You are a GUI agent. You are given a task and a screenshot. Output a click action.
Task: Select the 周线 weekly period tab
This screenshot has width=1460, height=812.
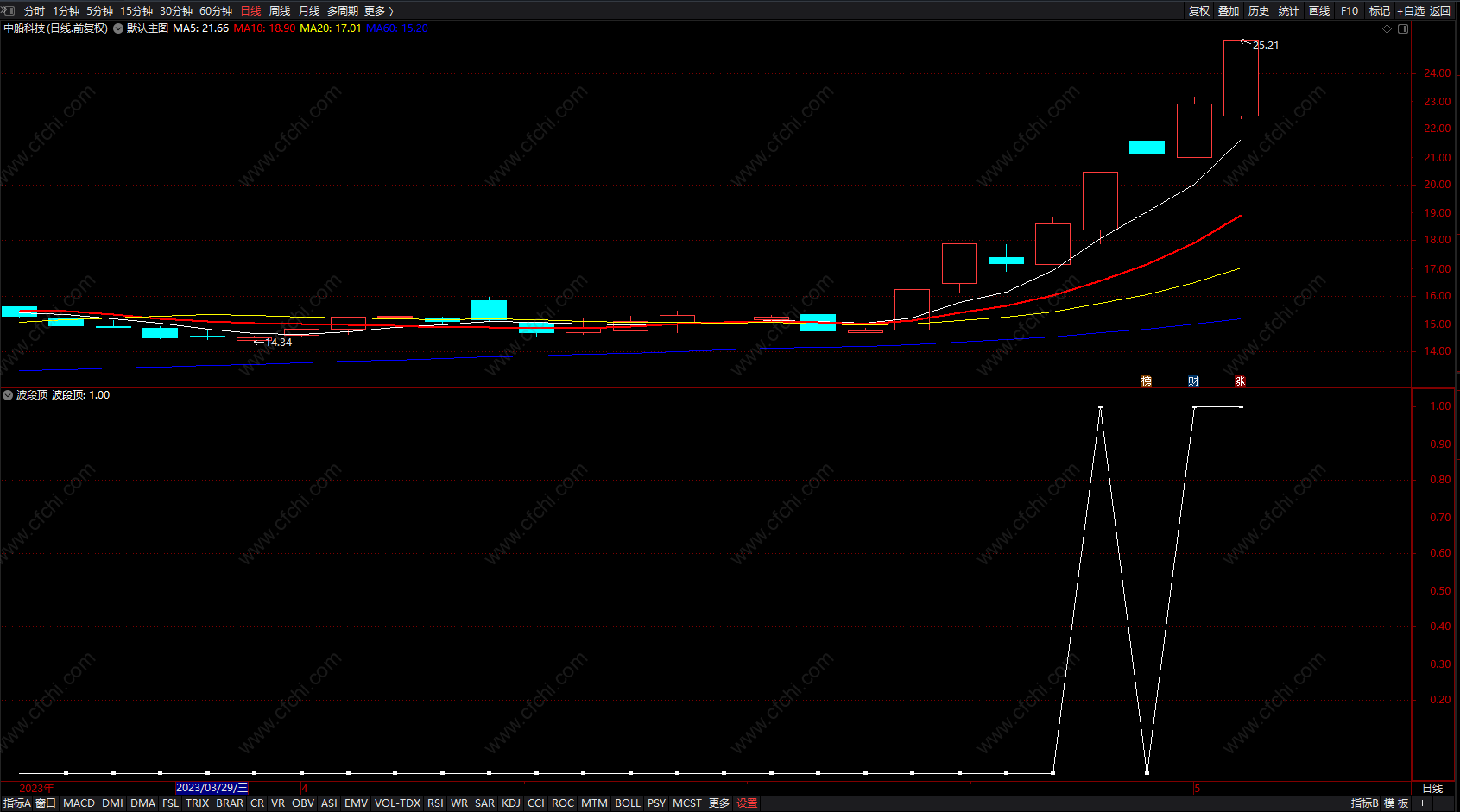[x=280, y=11]
